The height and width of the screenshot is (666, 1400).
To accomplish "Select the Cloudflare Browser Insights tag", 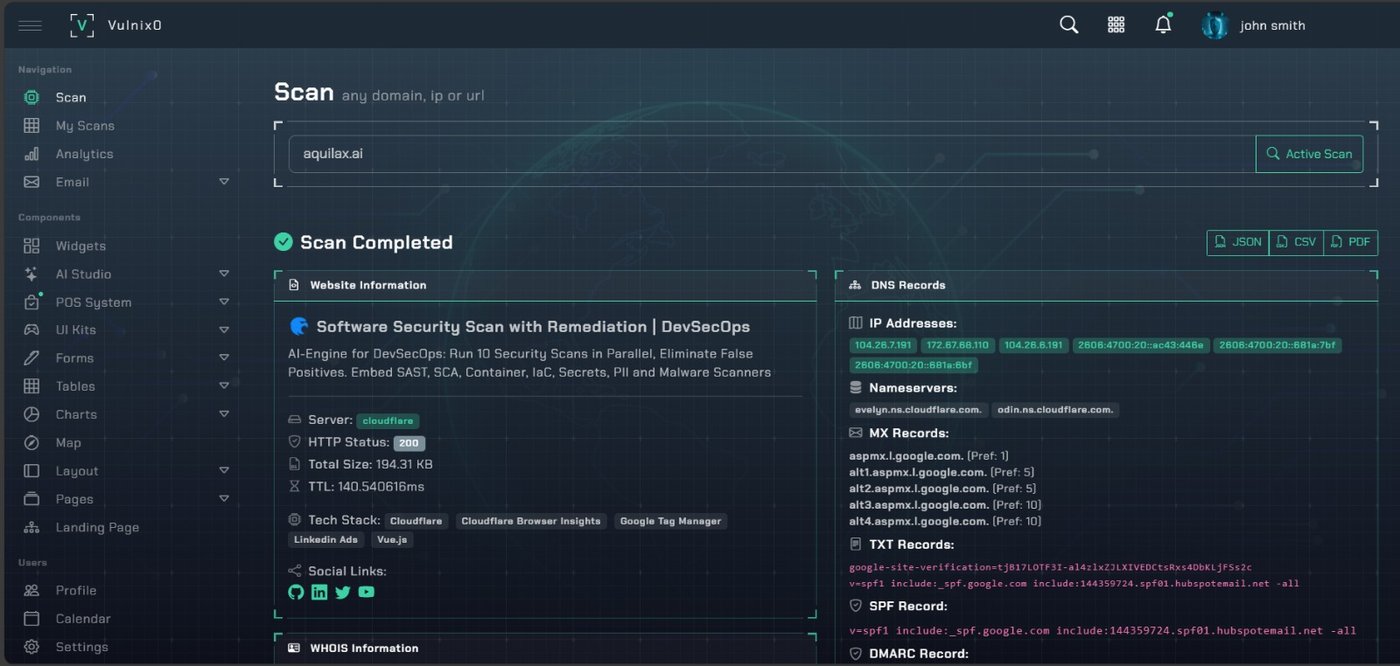I will click(531, 521).
